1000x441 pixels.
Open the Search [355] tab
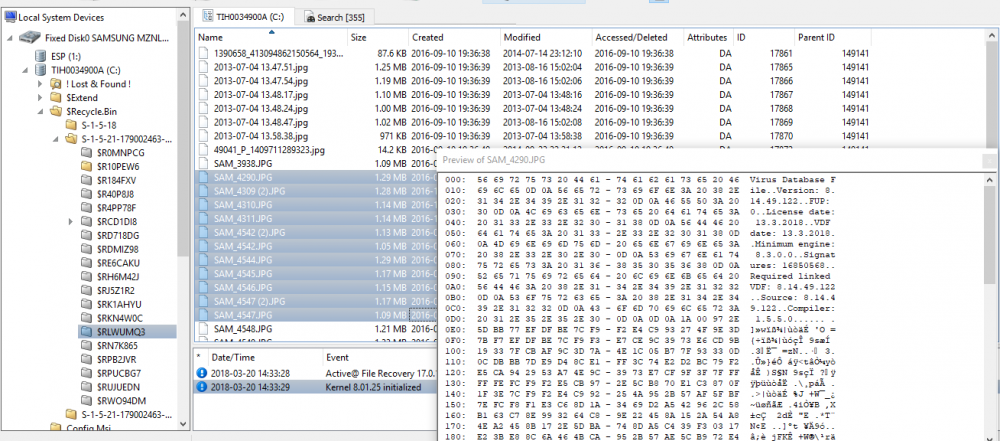tap(333, 18)
